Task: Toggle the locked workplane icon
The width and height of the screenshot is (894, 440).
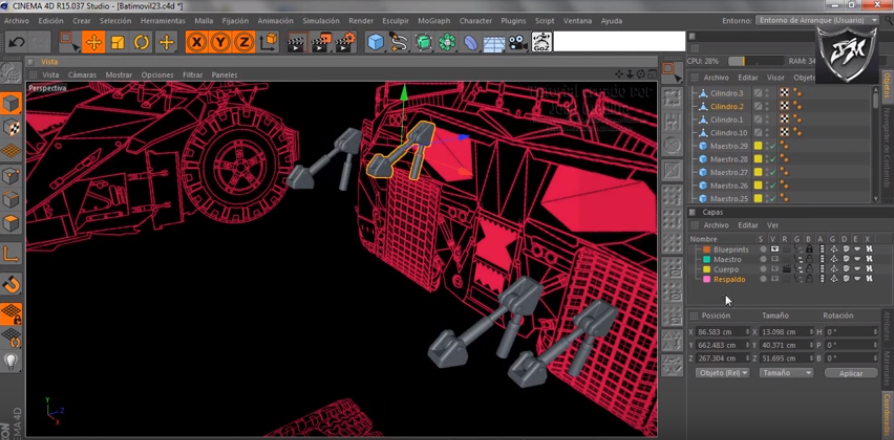Action: click(11, 313)
